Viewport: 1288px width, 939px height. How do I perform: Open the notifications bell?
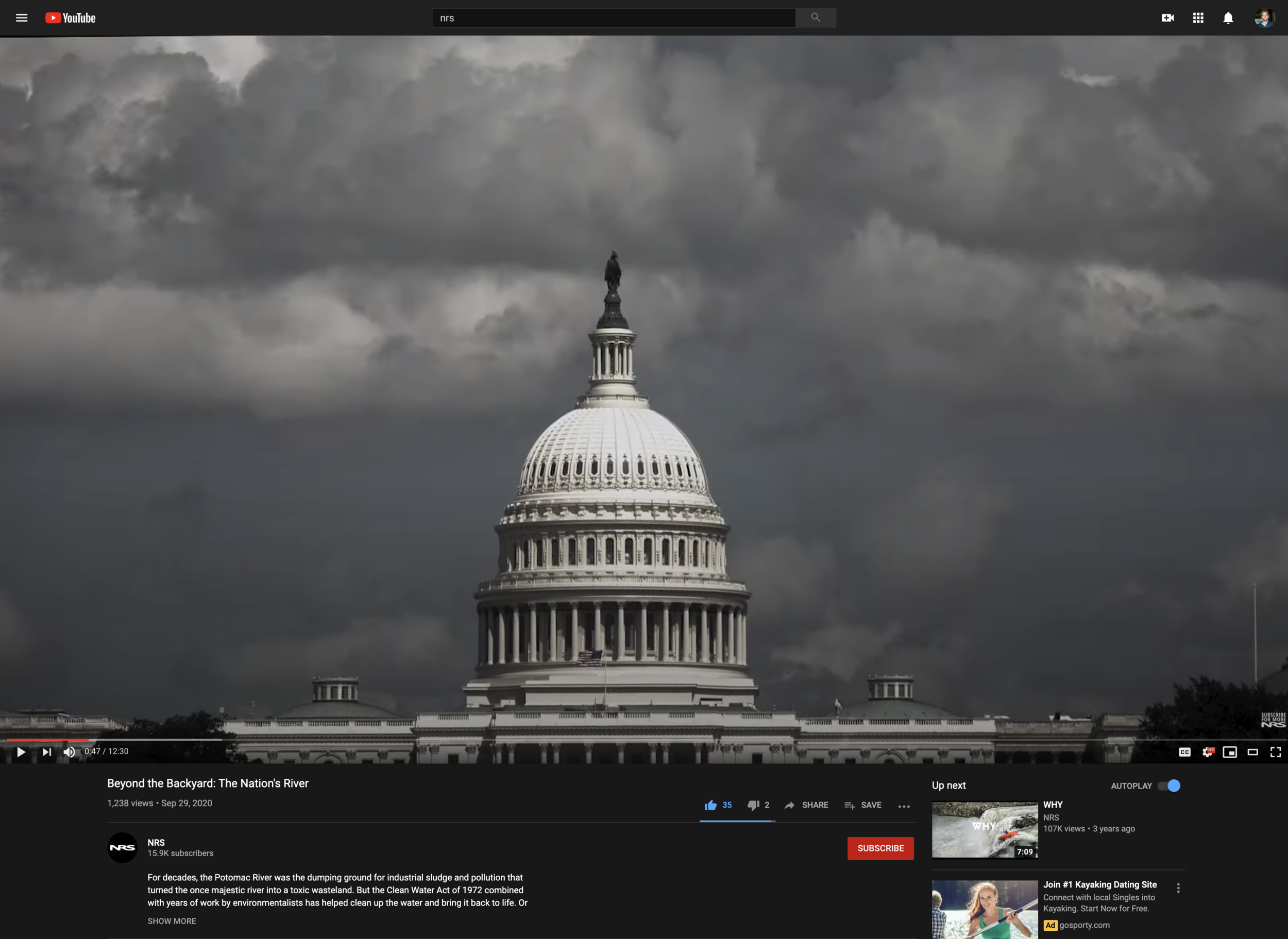pos(1228,18)
